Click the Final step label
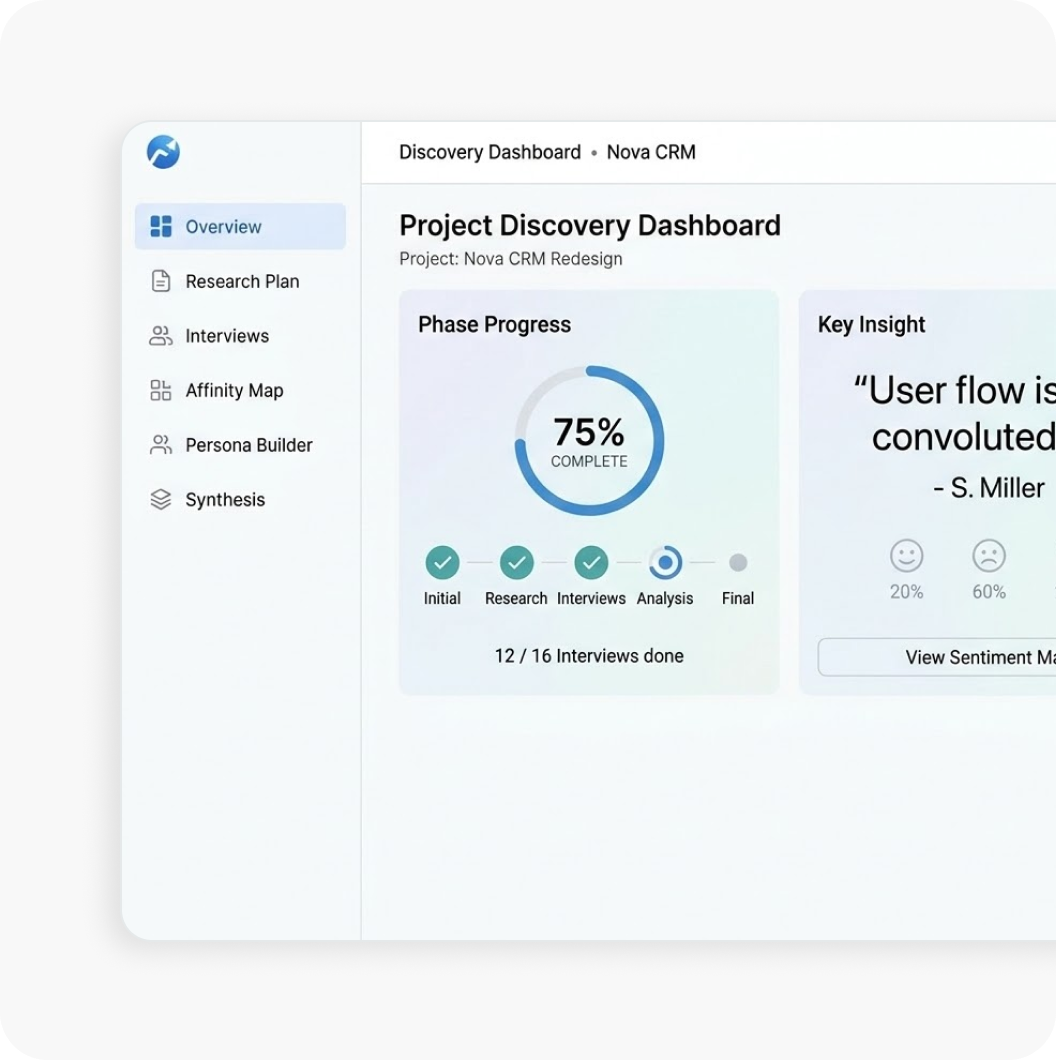 click(x=738, y=598)
